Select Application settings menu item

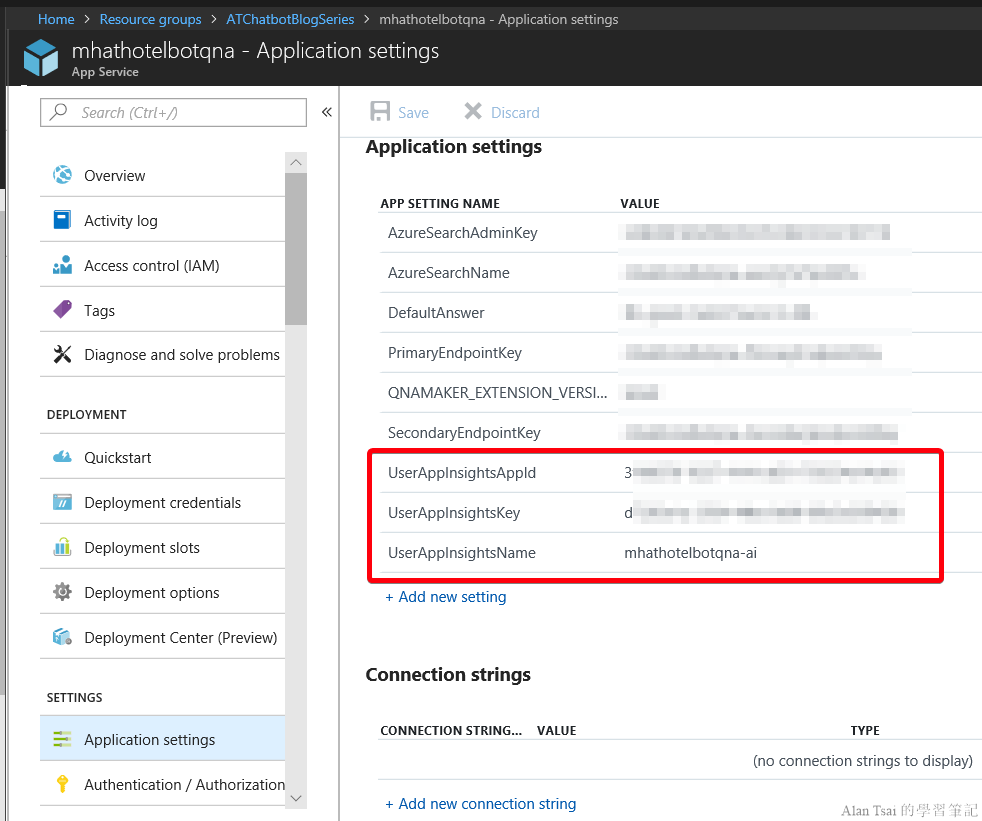click(162, 739)
